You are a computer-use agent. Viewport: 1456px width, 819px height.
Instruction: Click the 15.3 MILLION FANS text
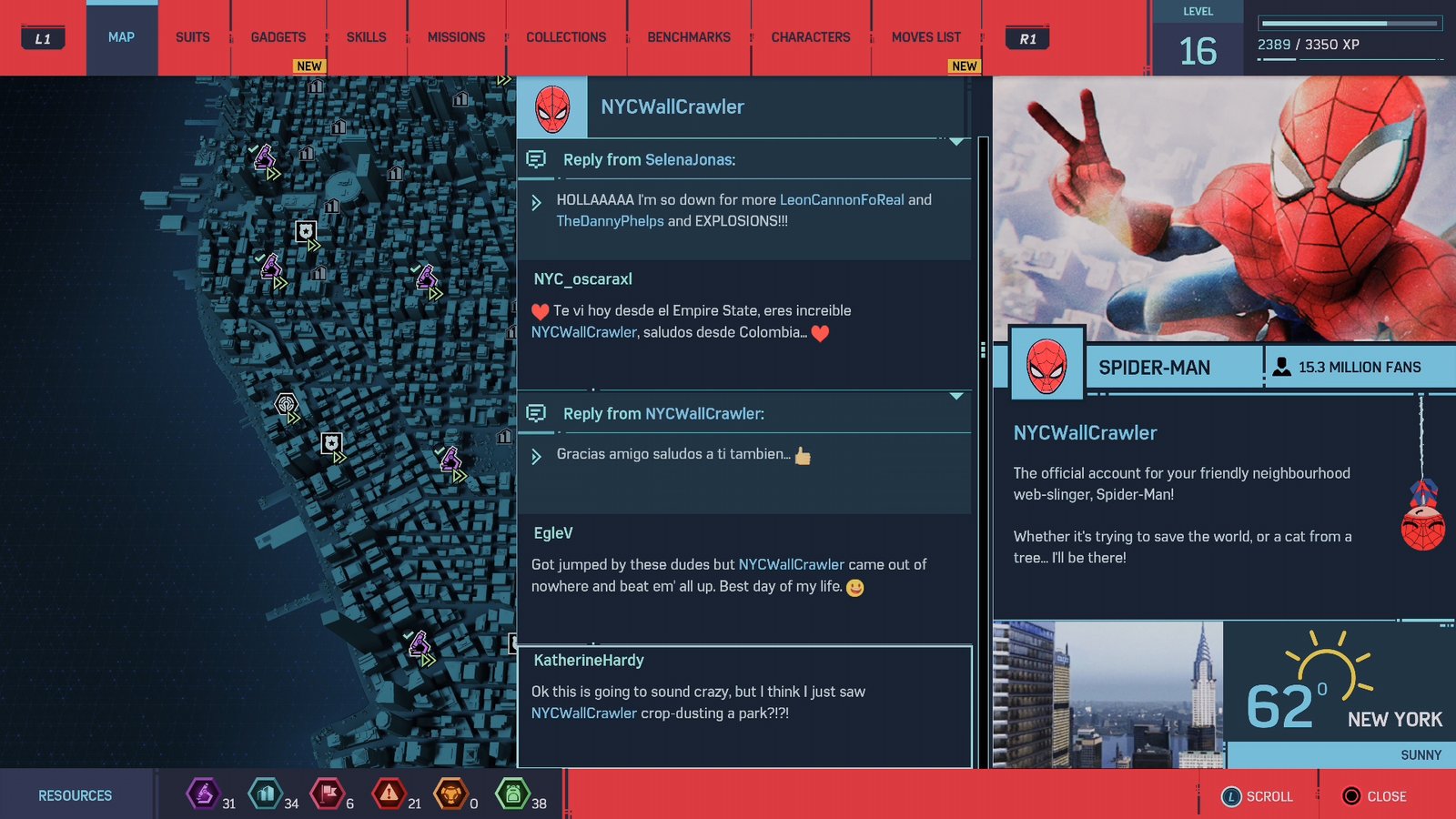point(1360,367)
